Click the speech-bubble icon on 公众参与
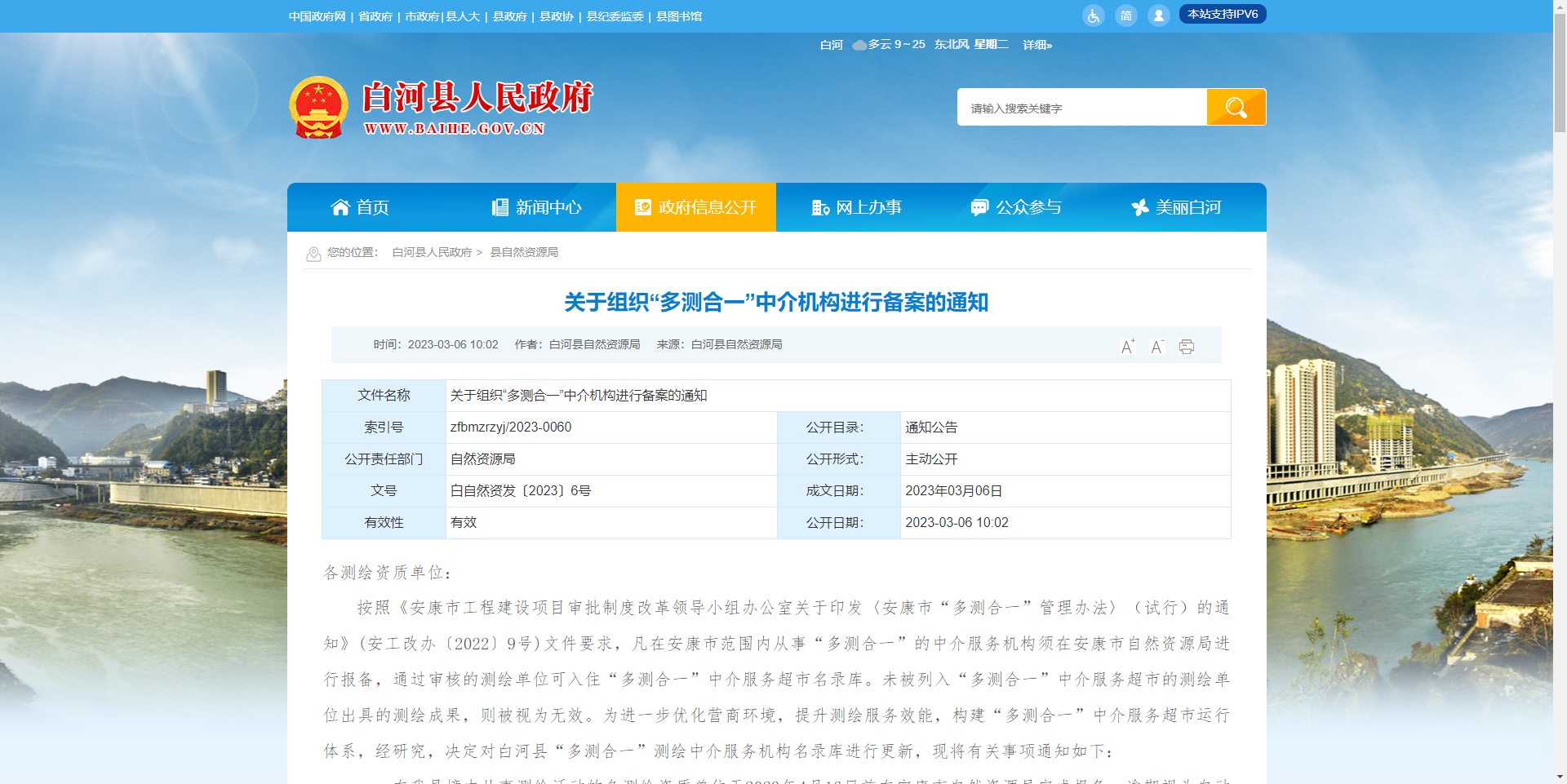Screen dimensions: 1567x784 (978, 206)
